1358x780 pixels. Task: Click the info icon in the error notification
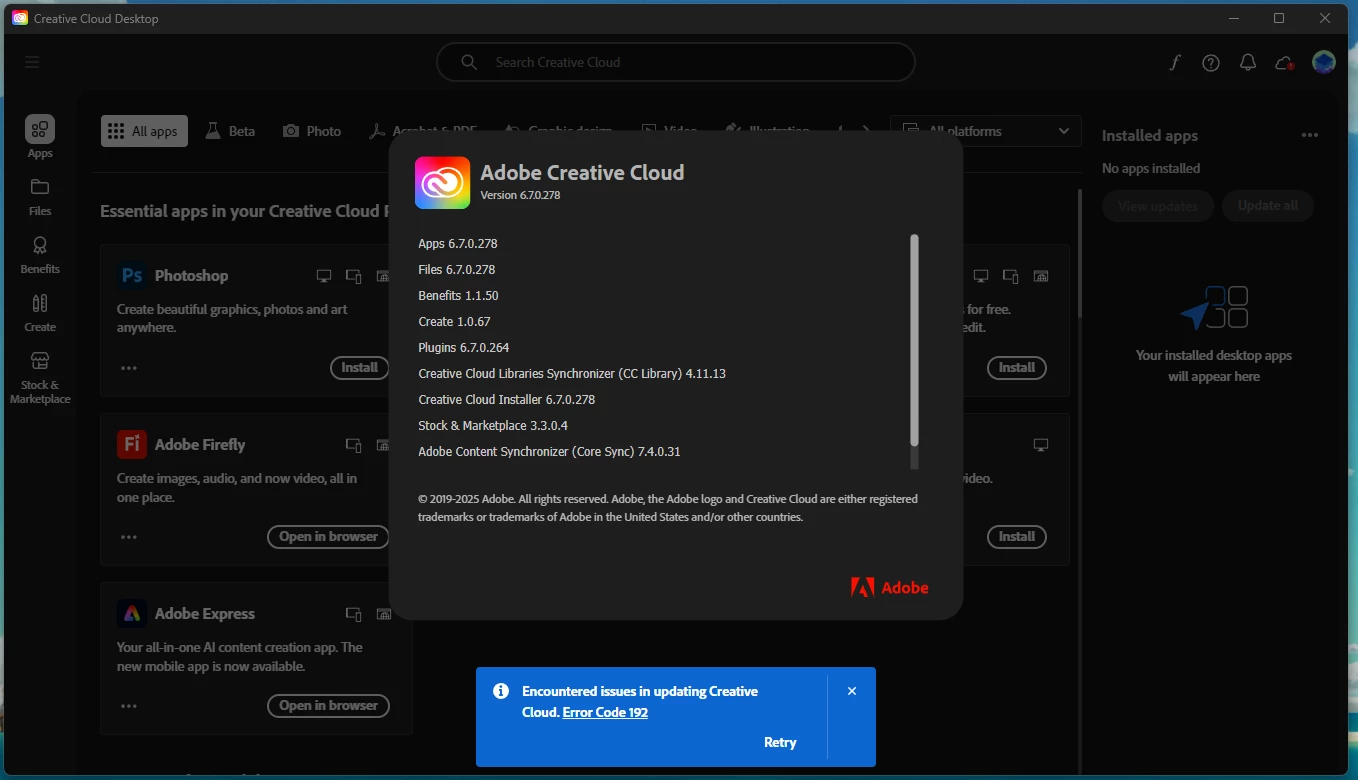click(500, 691)
